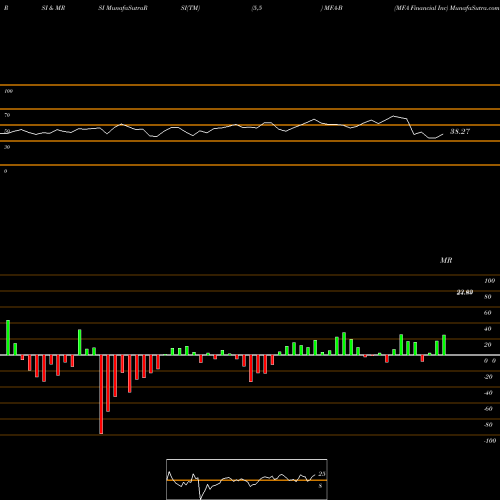Click the tallest red histogram bar
The width and height of the screenshot is (500, 500).
[101, 394]
